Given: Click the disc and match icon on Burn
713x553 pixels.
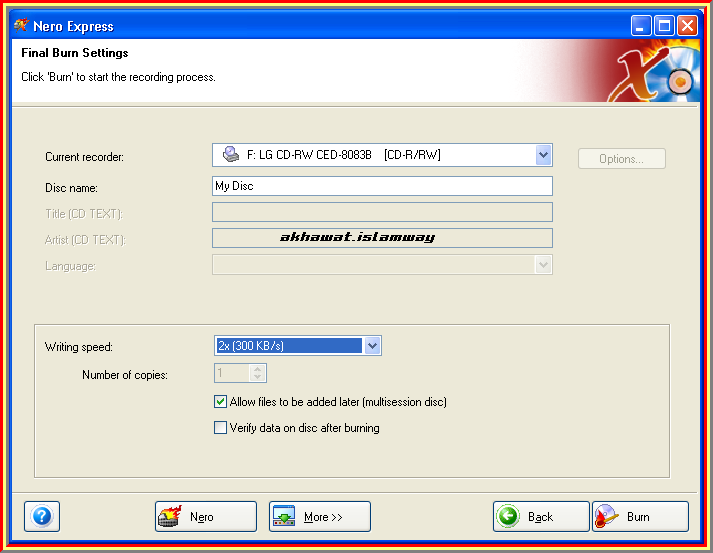Looking at the screenshot, I should (607, 516).
